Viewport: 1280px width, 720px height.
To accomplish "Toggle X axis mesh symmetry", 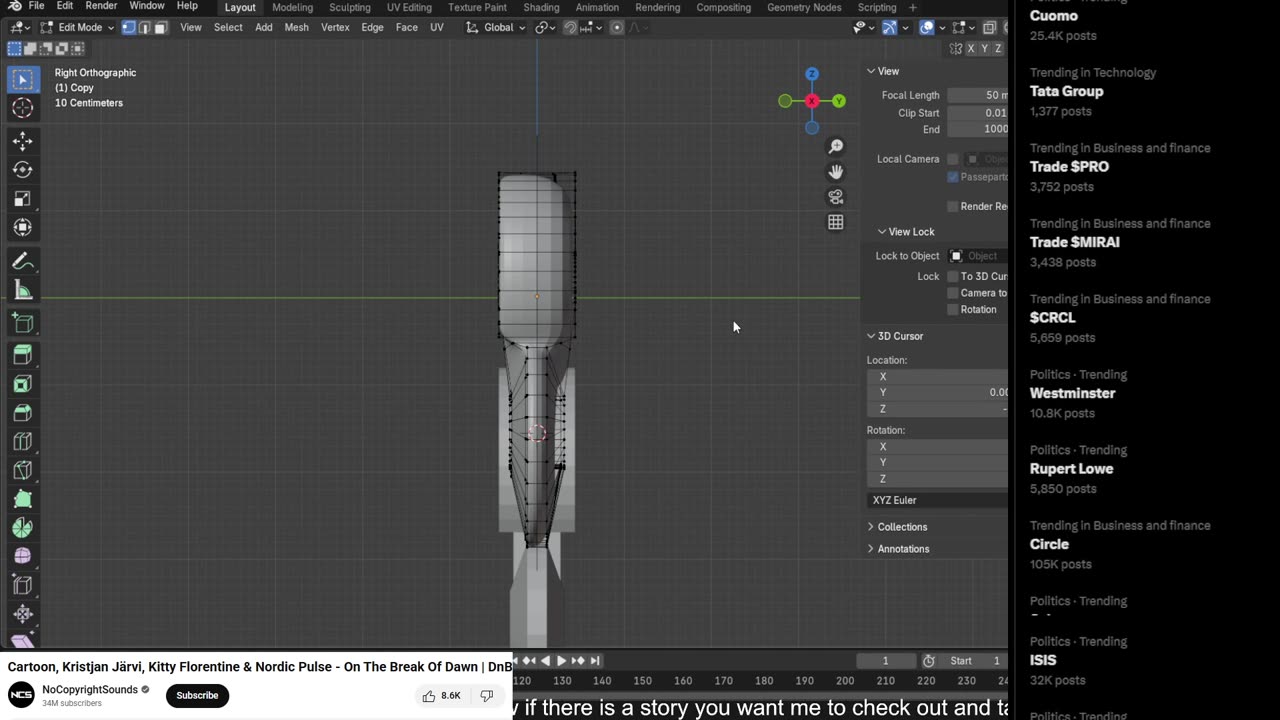I will [x=971, y=48].
